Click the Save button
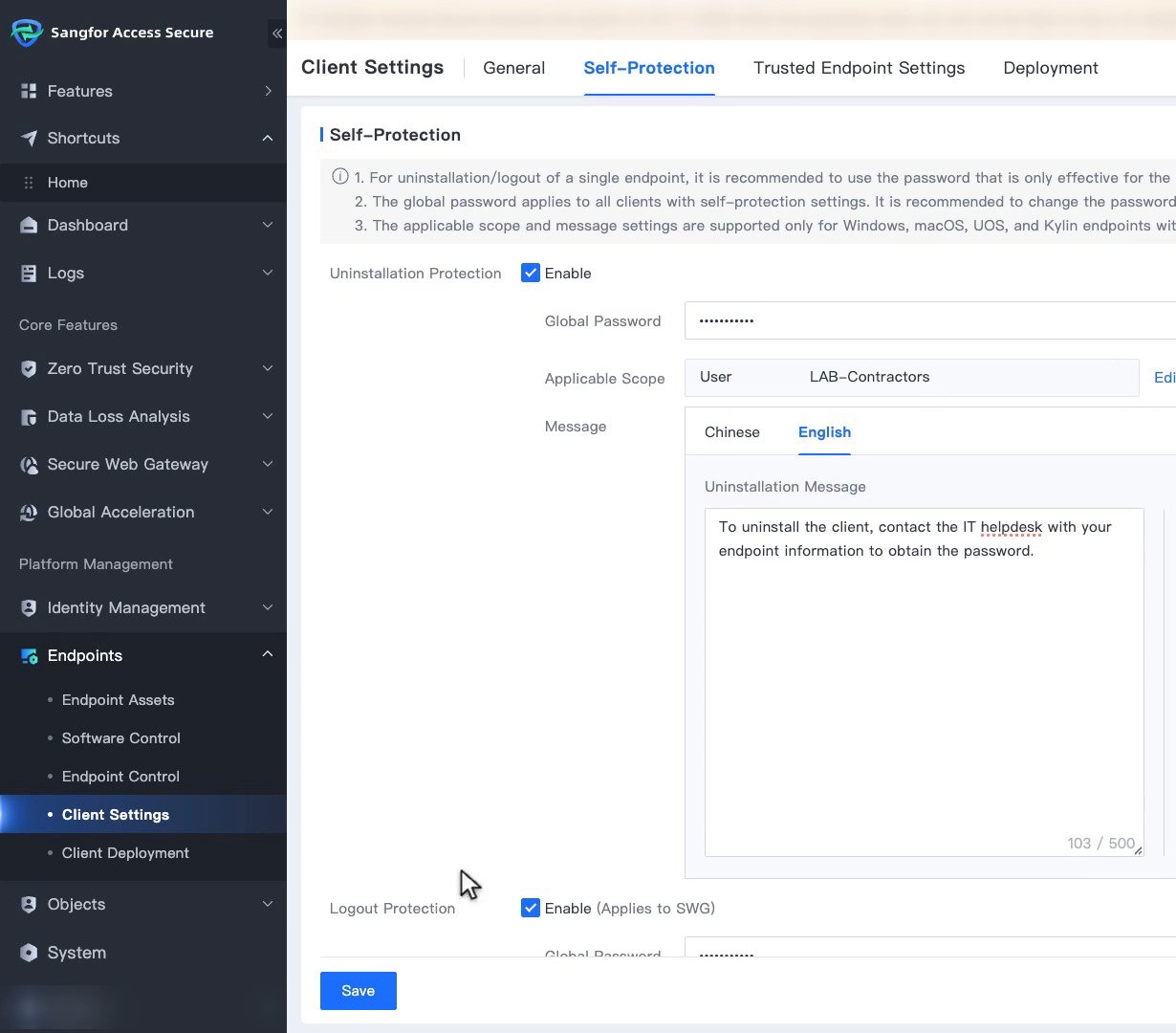Viewport: 1176px width, 1033px height. [x=359, y=991]
